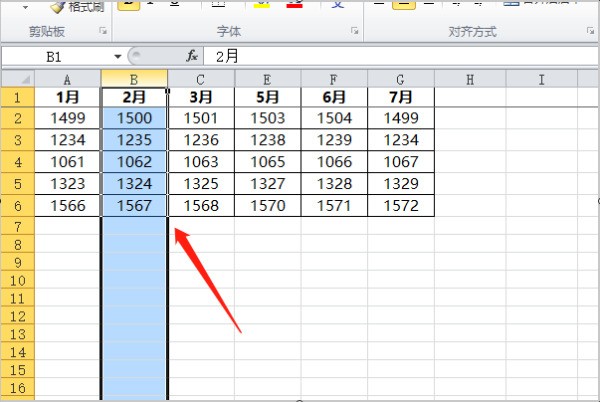Click the cell with value 1504
Screen dimensions: 600x402
pyautogui.click(x=334, y=118)
